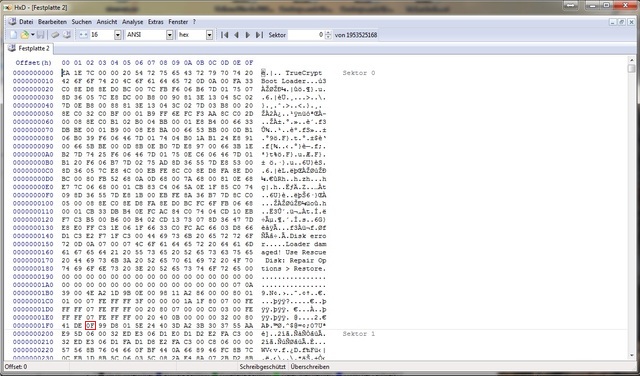Open the Suchen menu
Image resolution: width=640 pixels, height=376 pixels.
click(82, 22)
